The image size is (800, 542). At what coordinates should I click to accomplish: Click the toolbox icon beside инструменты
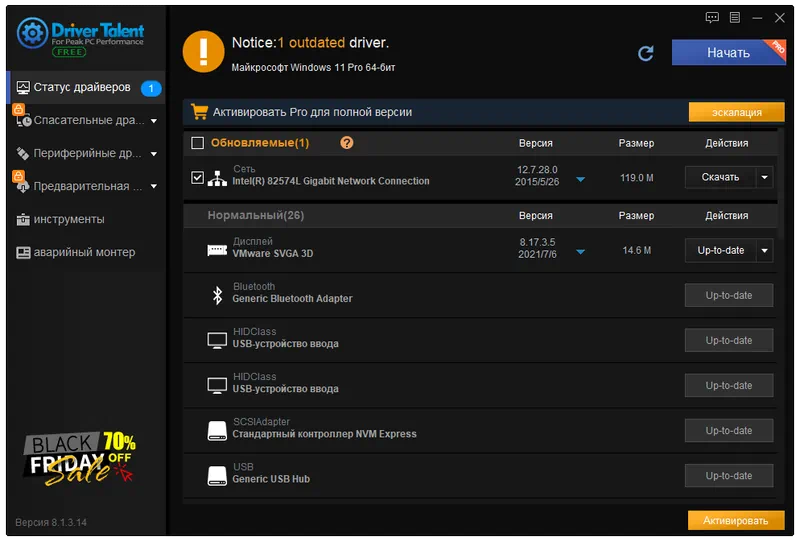tap(23, 219)
